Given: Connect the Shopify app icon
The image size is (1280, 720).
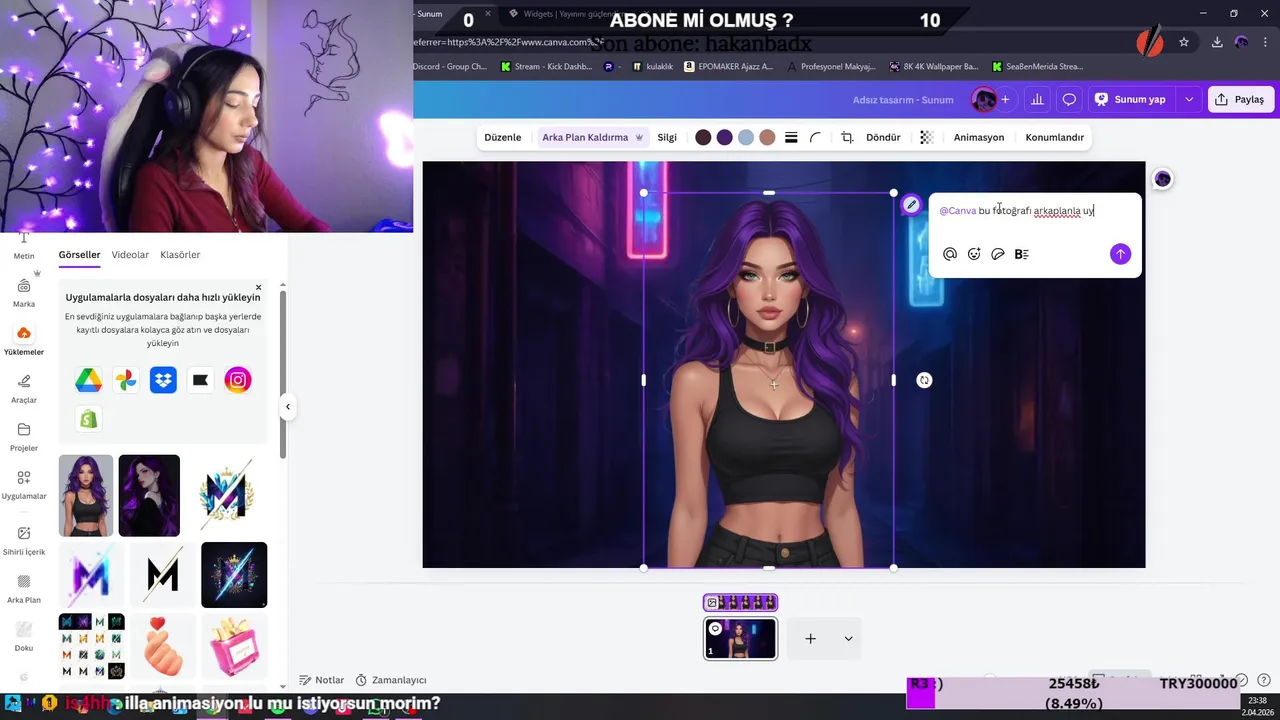Looking at the screenshot, I should tap(88, 419).
